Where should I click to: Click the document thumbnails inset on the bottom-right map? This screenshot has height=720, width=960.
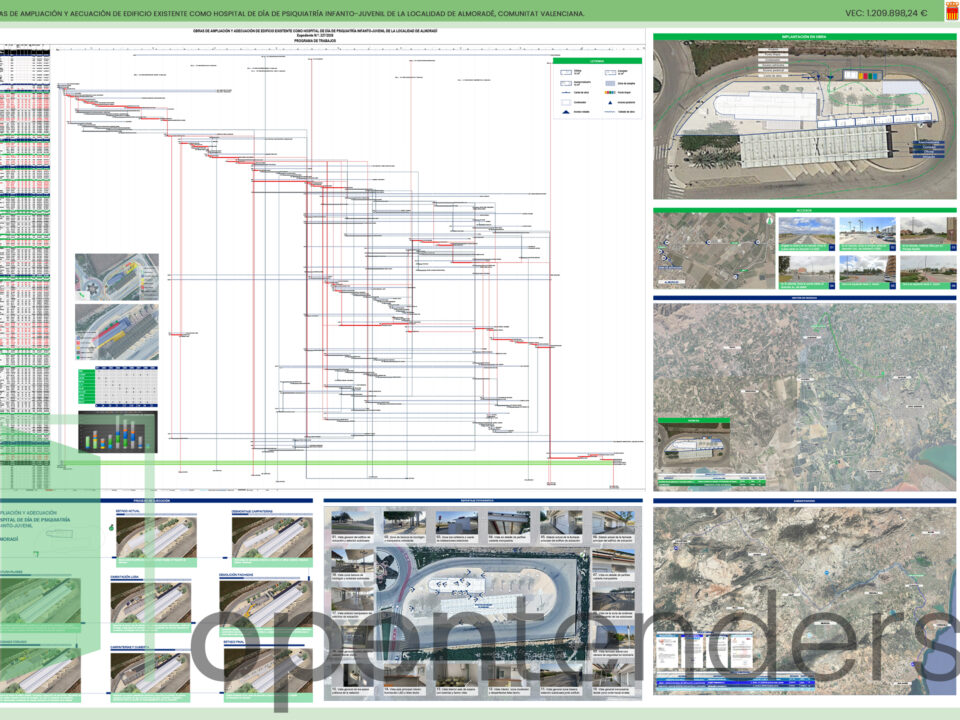coord(703,651)
